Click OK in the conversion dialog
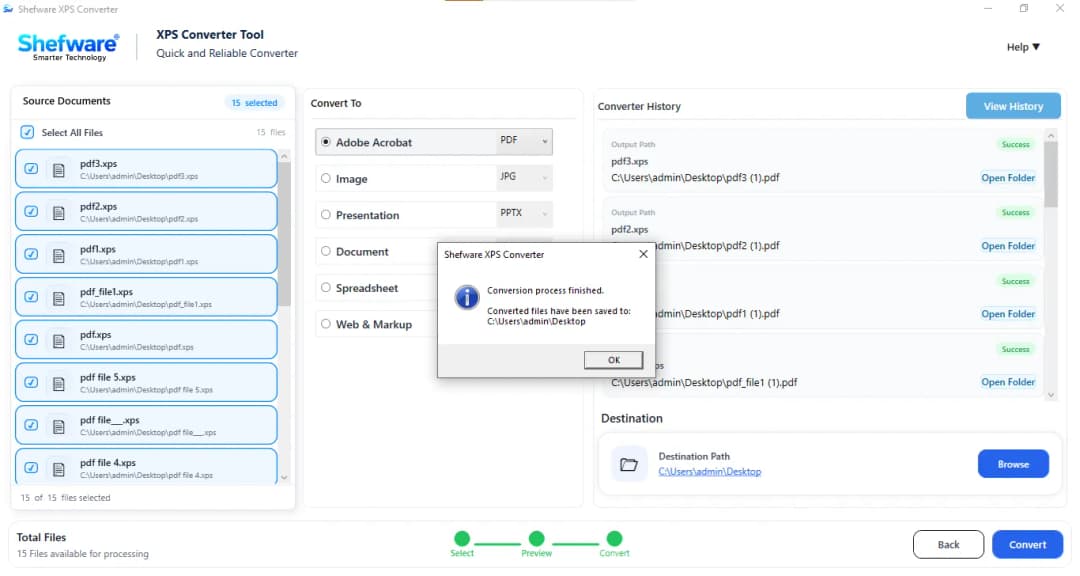The width and height of the screenshot is (1080, 576). 614,360
